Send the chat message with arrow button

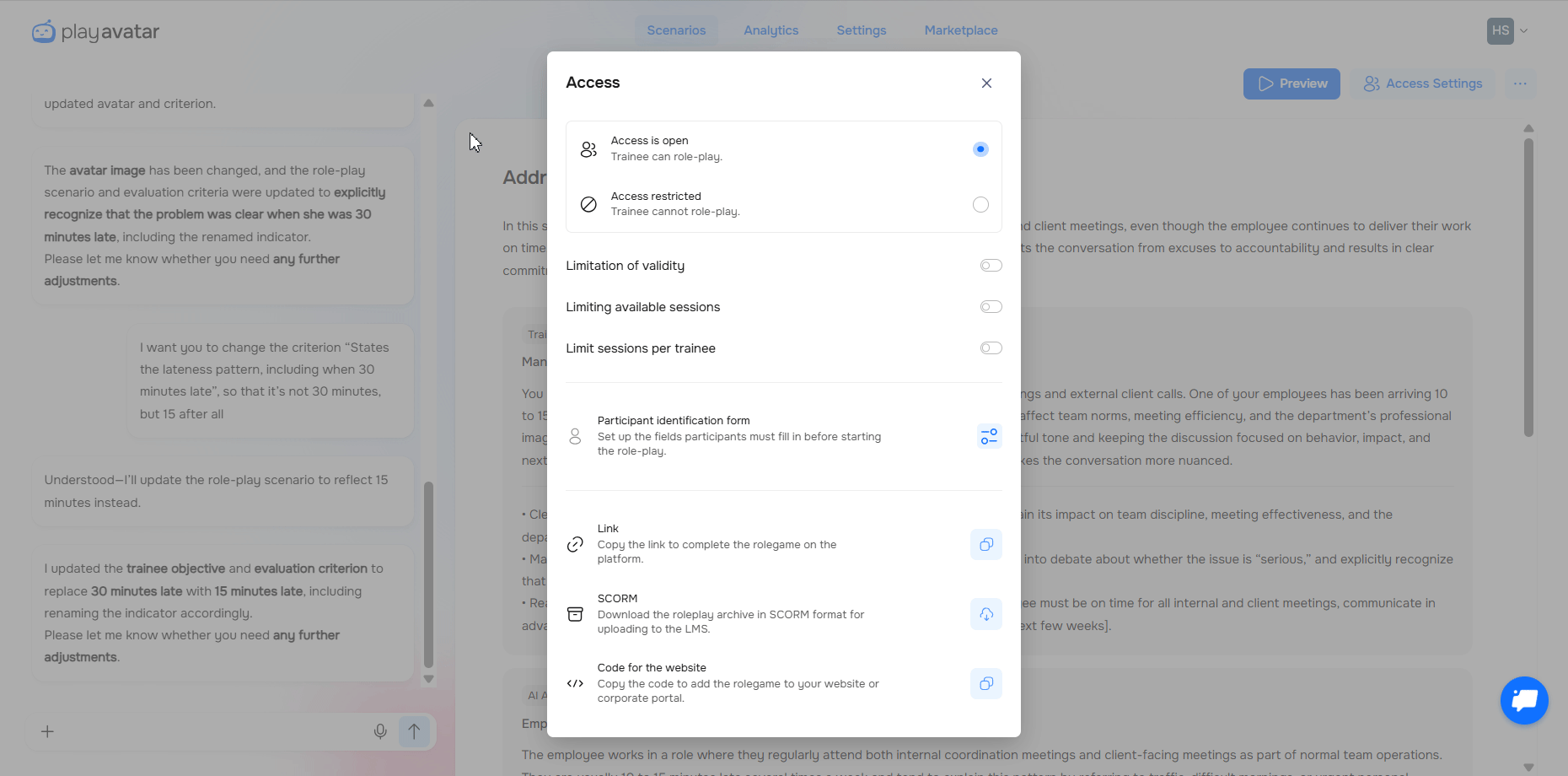click(x=414, y=731)
